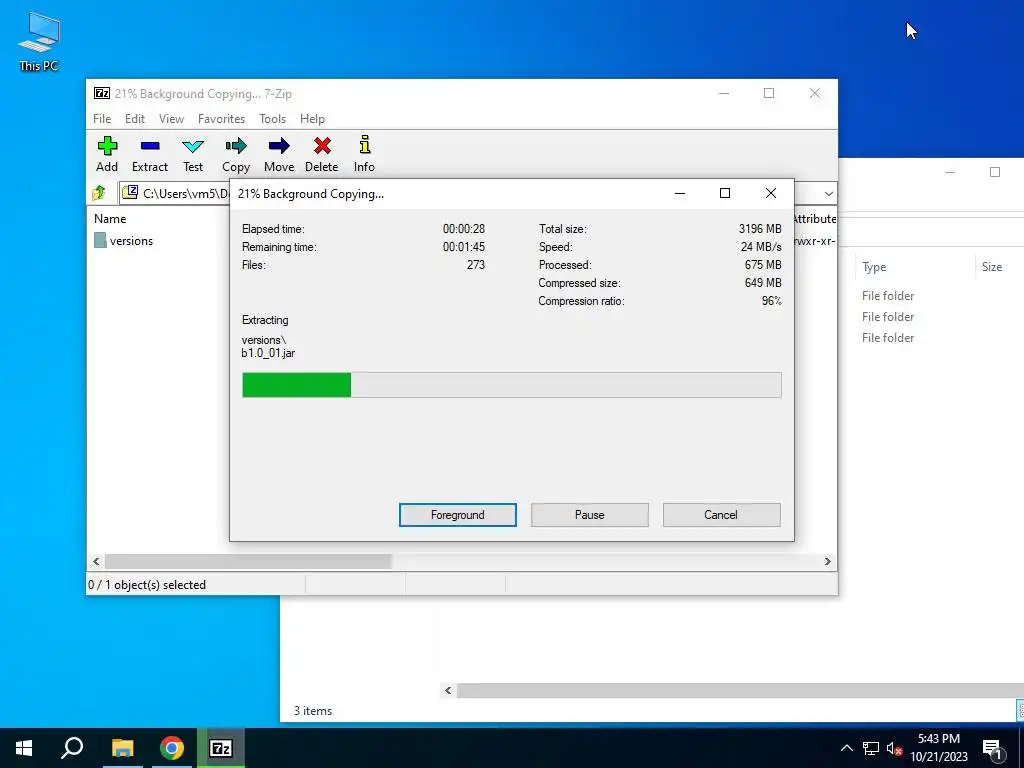Click the Type column header in Explorer window

tap(874, 266)
